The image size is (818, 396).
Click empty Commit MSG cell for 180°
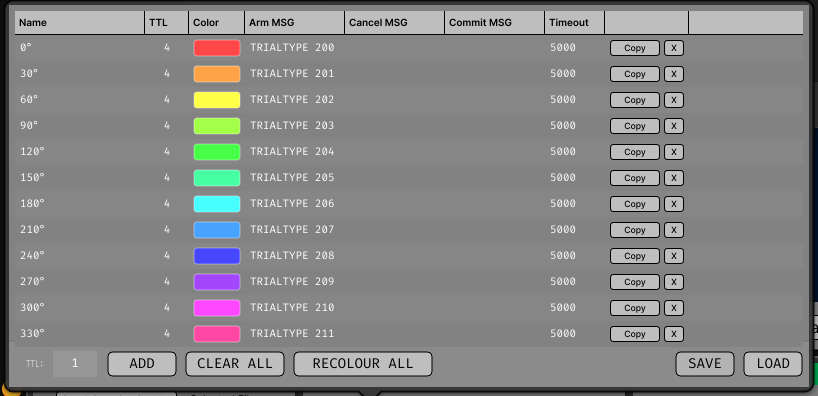click(495, 203)
